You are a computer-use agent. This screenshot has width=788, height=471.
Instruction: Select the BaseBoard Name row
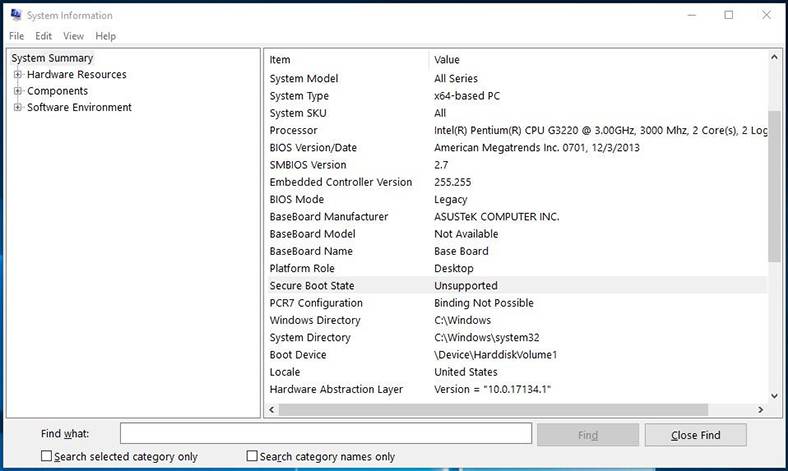point(517,251)
